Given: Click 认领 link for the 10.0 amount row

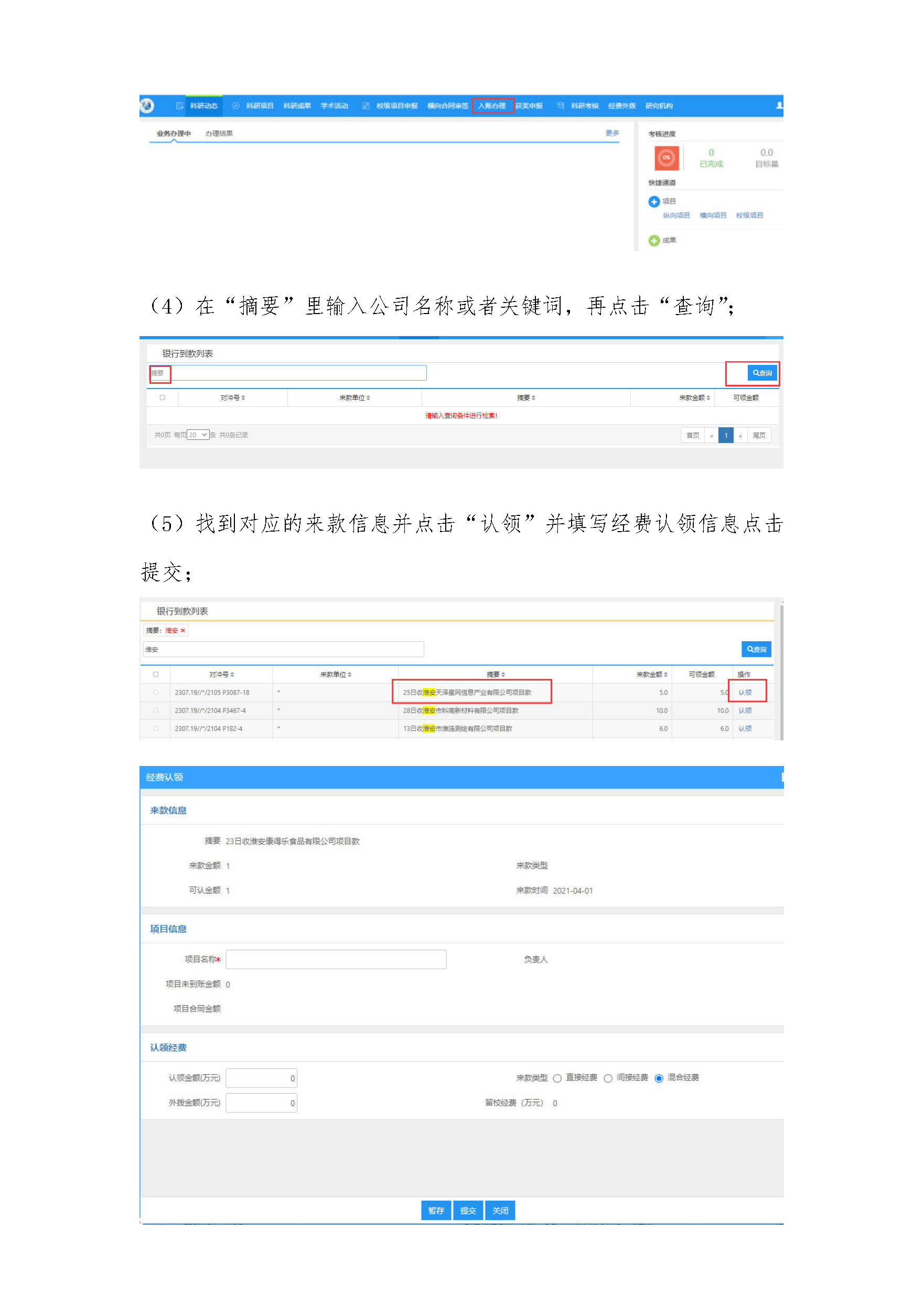Looking at the screenshot, I should coord(745,710).
